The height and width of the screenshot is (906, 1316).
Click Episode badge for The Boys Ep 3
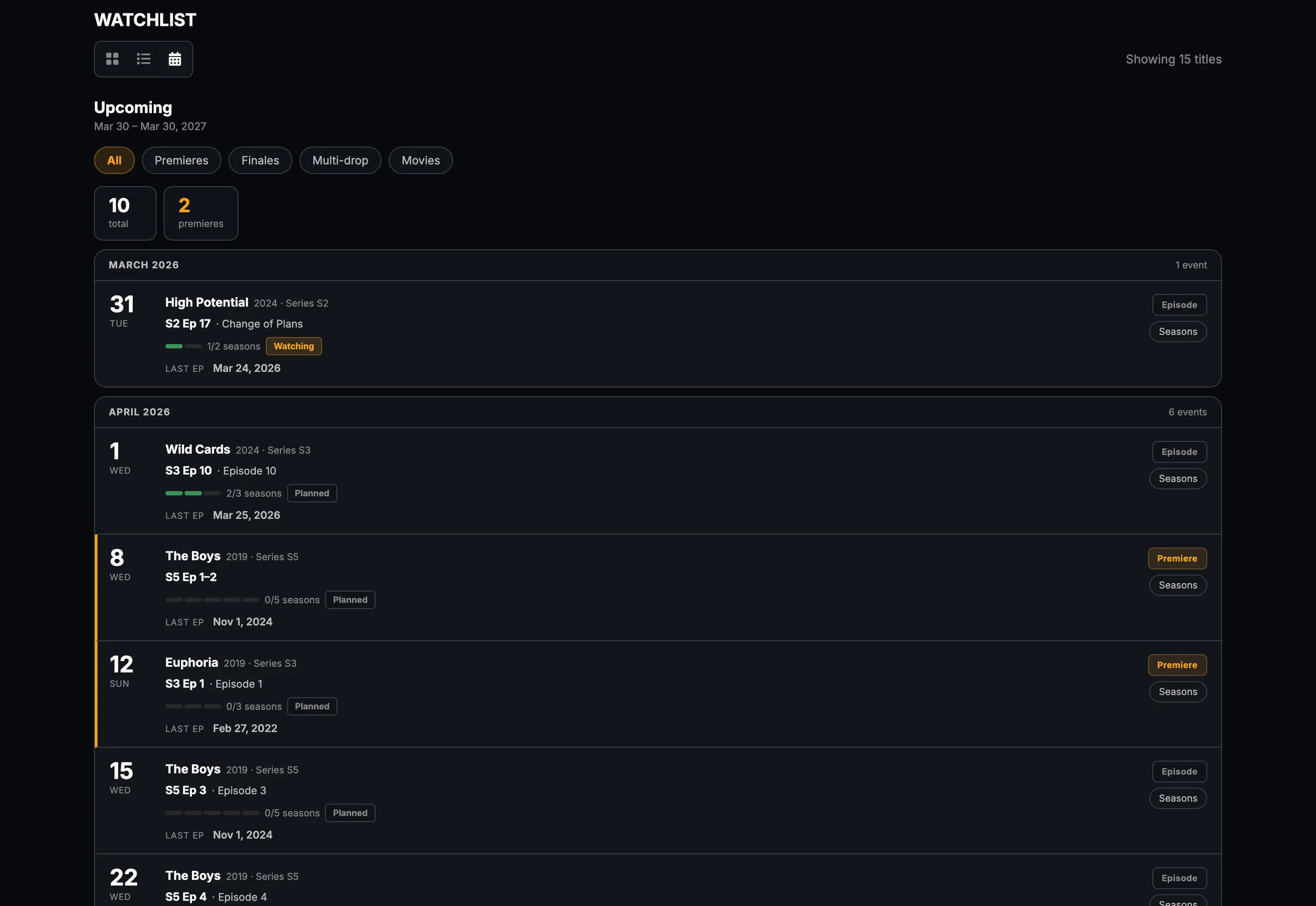coord(1179,772)
